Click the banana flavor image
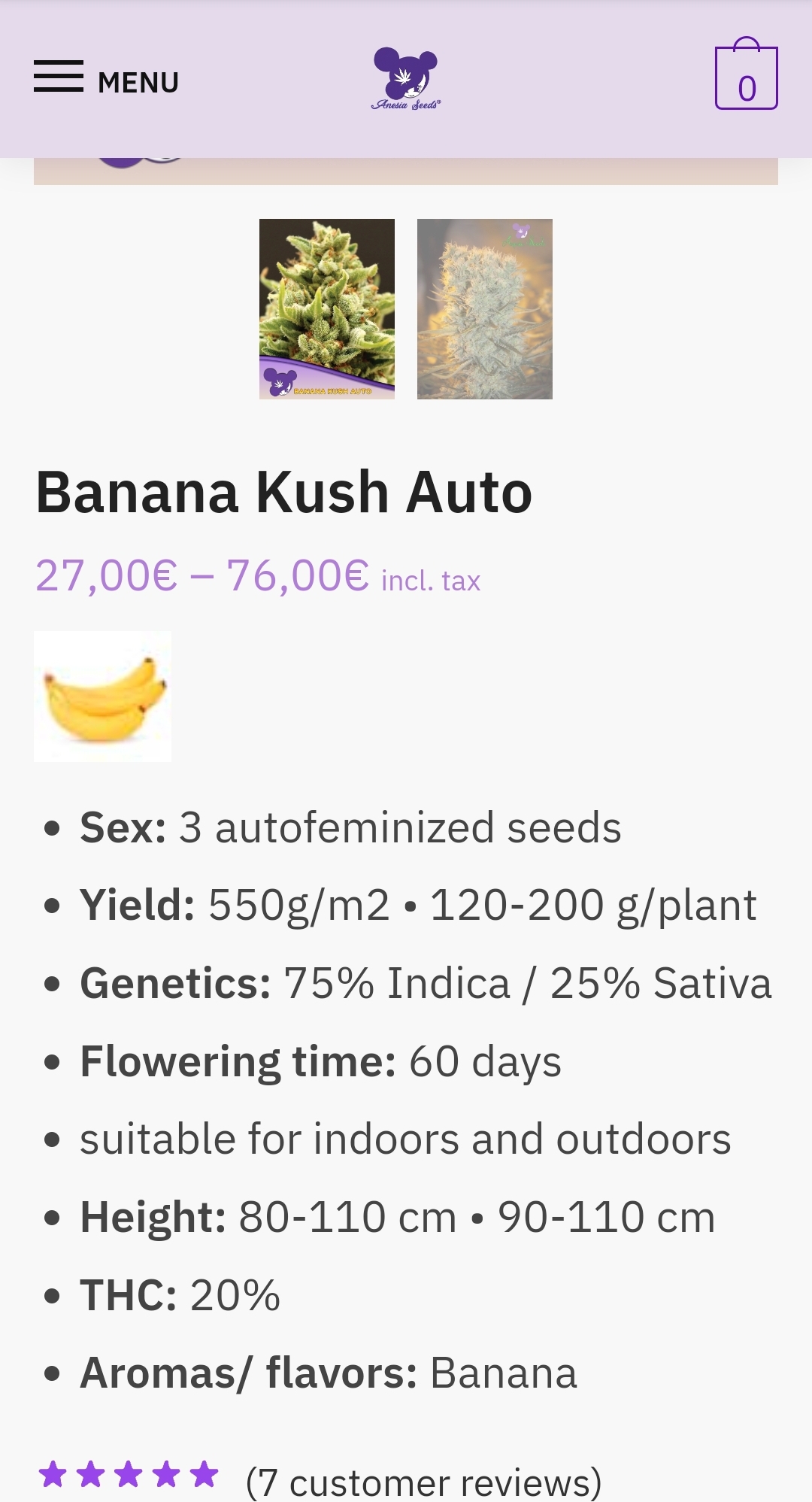The height and width of the screenshot is (1502, 812). (103, 696)
